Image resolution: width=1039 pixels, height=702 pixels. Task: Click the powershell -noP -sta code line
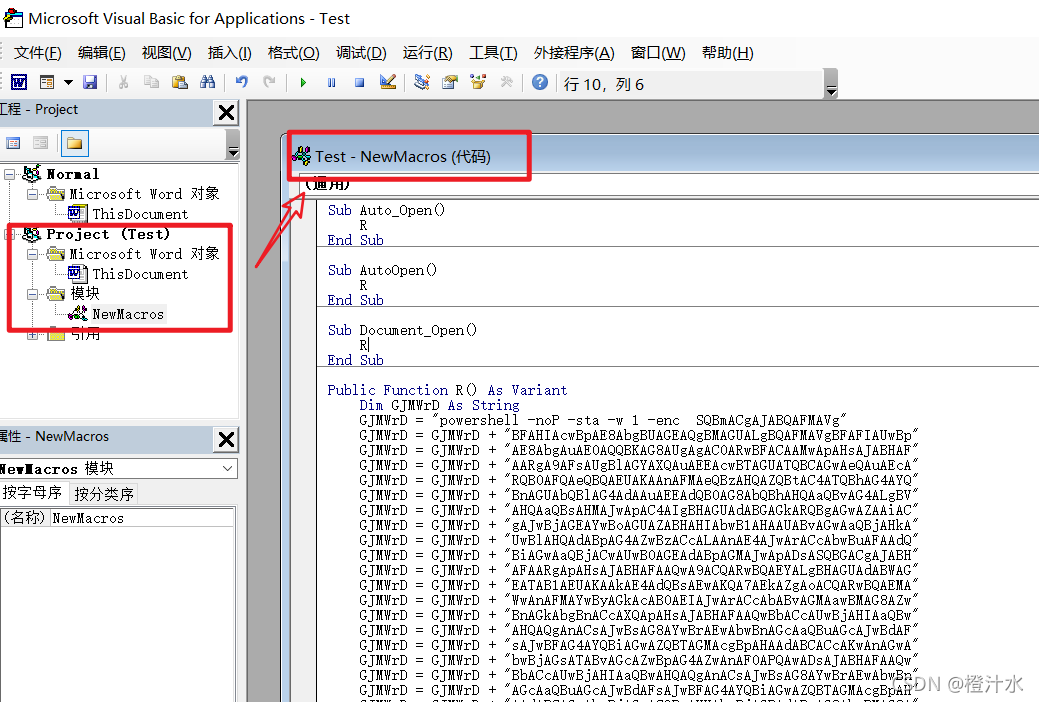[604, 420]
